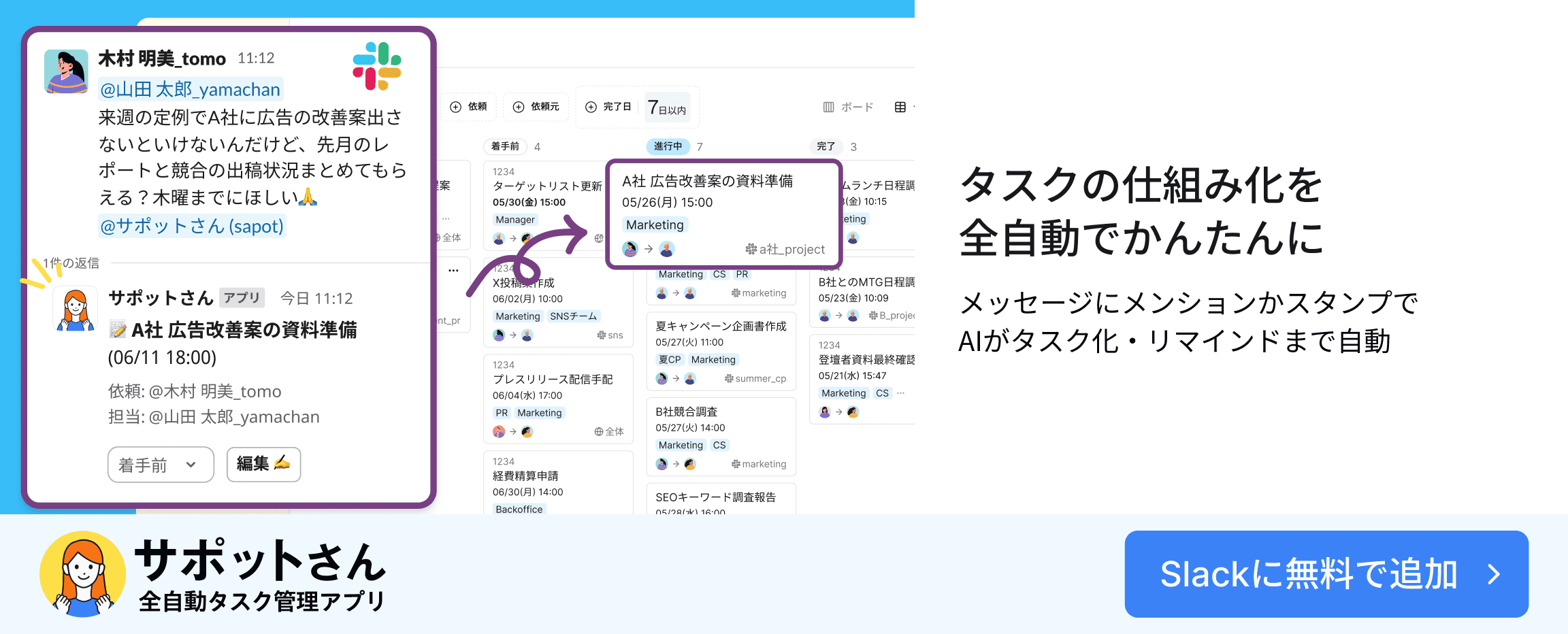Viewport: 1568px width, 634px height.
Task: Click the @サポットさん (sapot) mention
Action: pos(192,226)
